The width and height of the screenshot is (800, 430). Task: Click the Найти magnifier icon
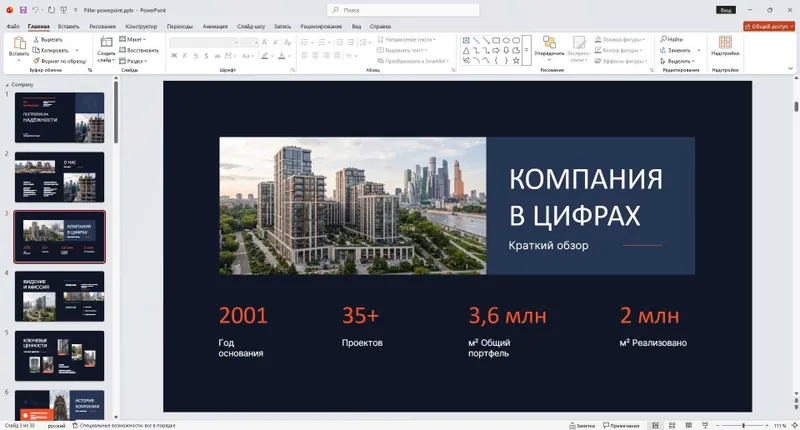click(x=663, y=39)
